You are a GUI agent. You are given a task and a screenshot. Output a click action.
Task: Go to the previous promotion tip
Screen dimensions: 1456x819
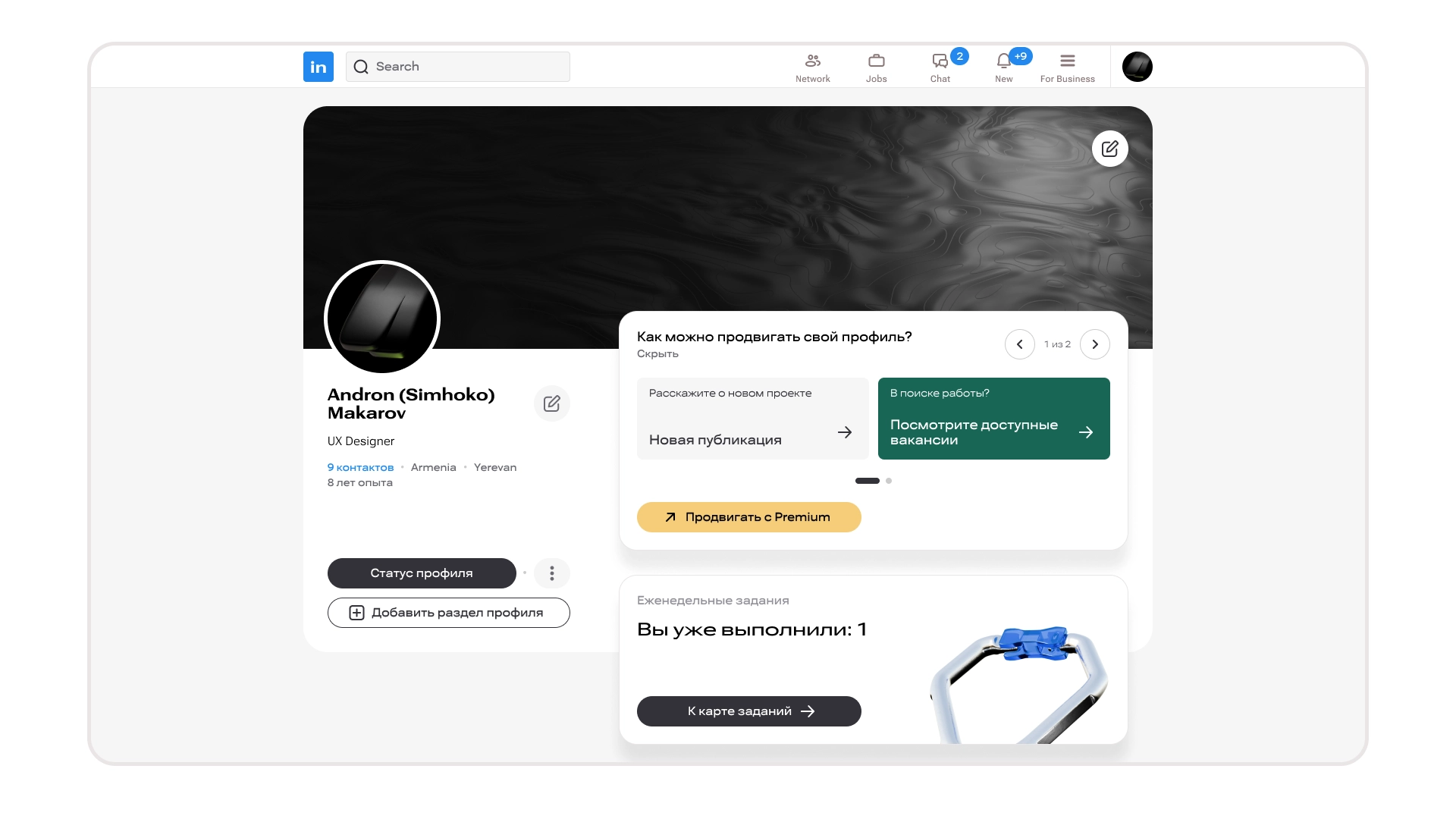point(1019,344)
